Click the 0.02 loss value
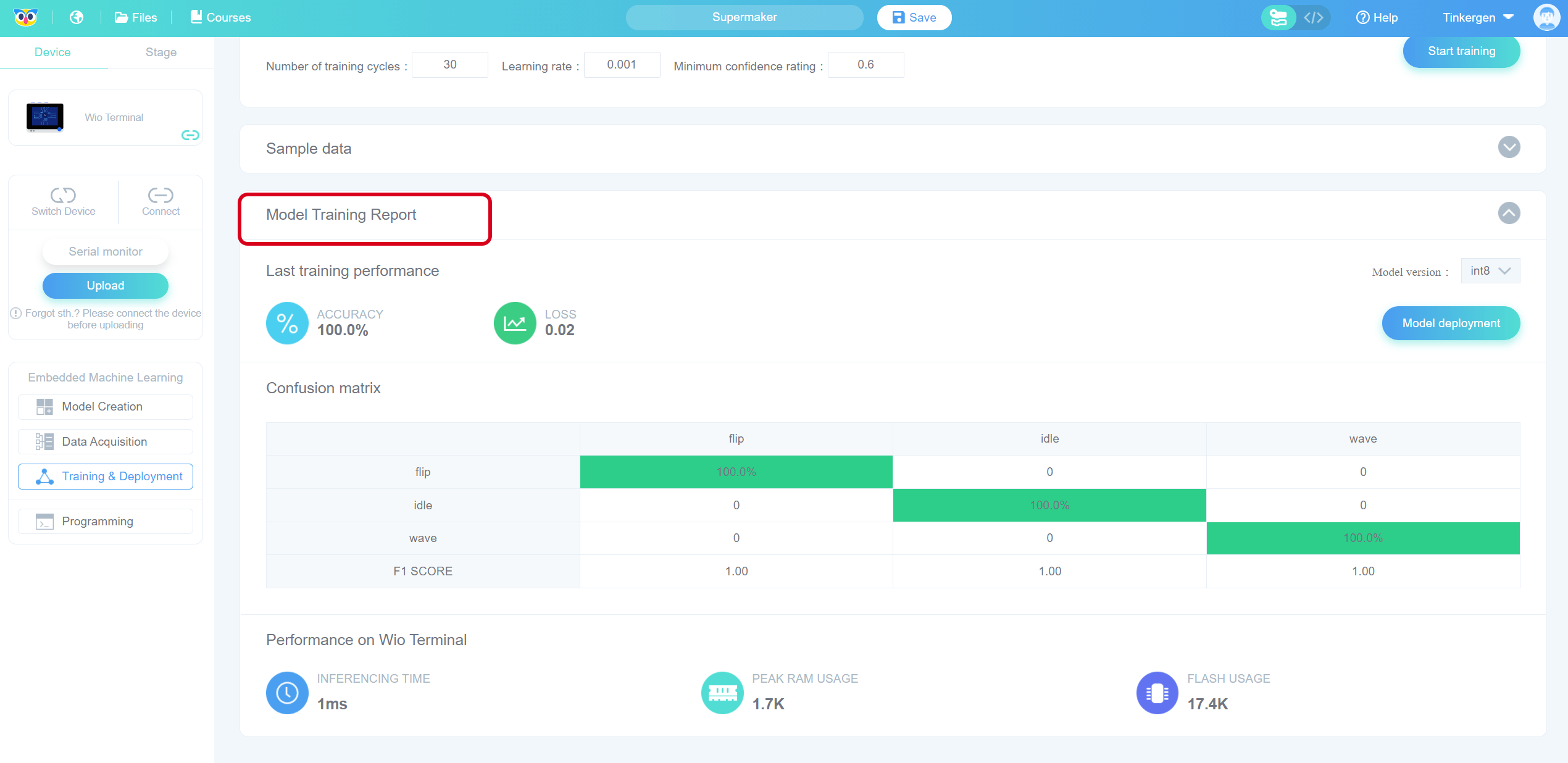The width and height of the screenshot is (1568, 763). [559, 330]
